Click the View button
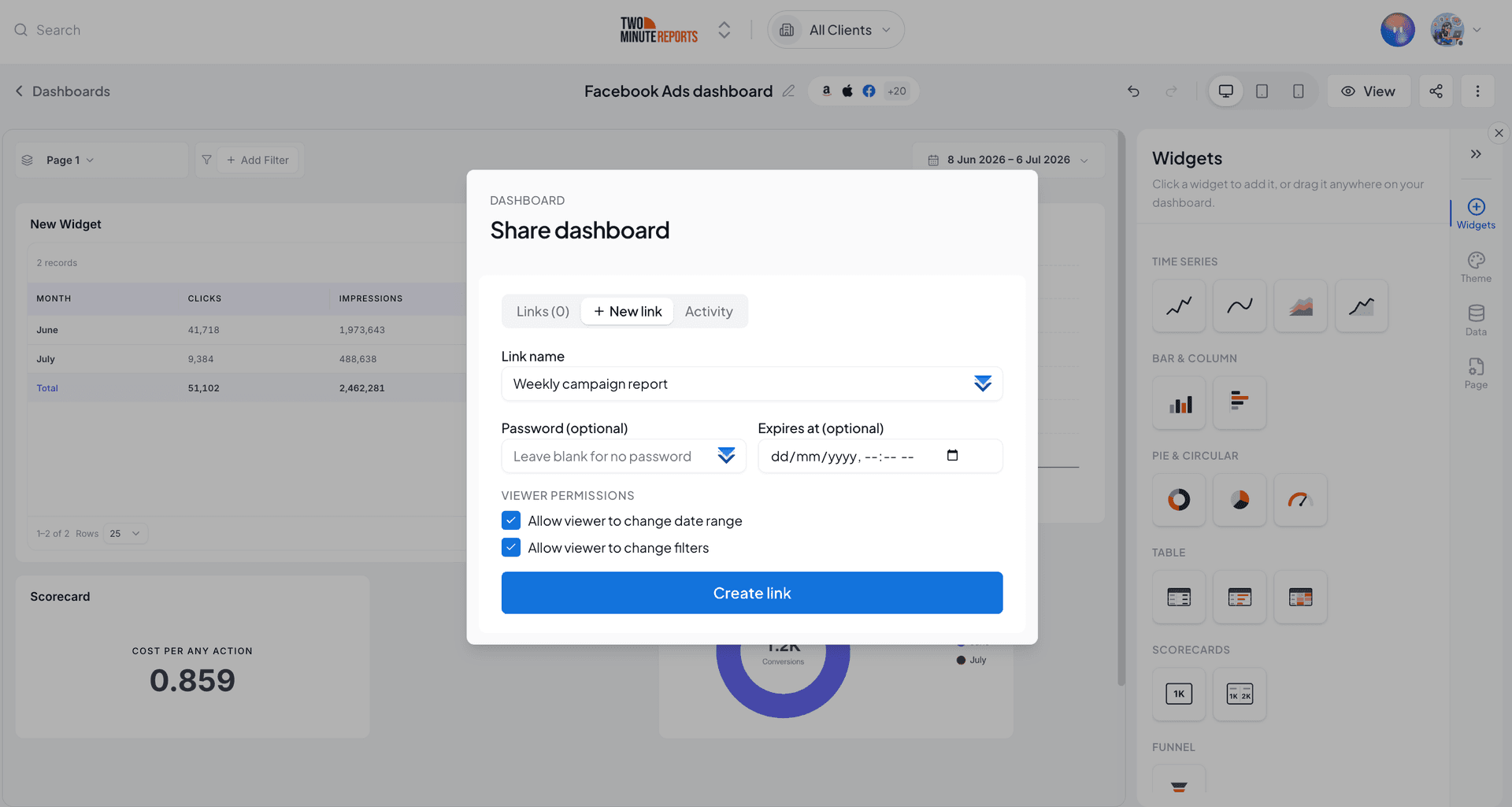 pos(1368,91)
